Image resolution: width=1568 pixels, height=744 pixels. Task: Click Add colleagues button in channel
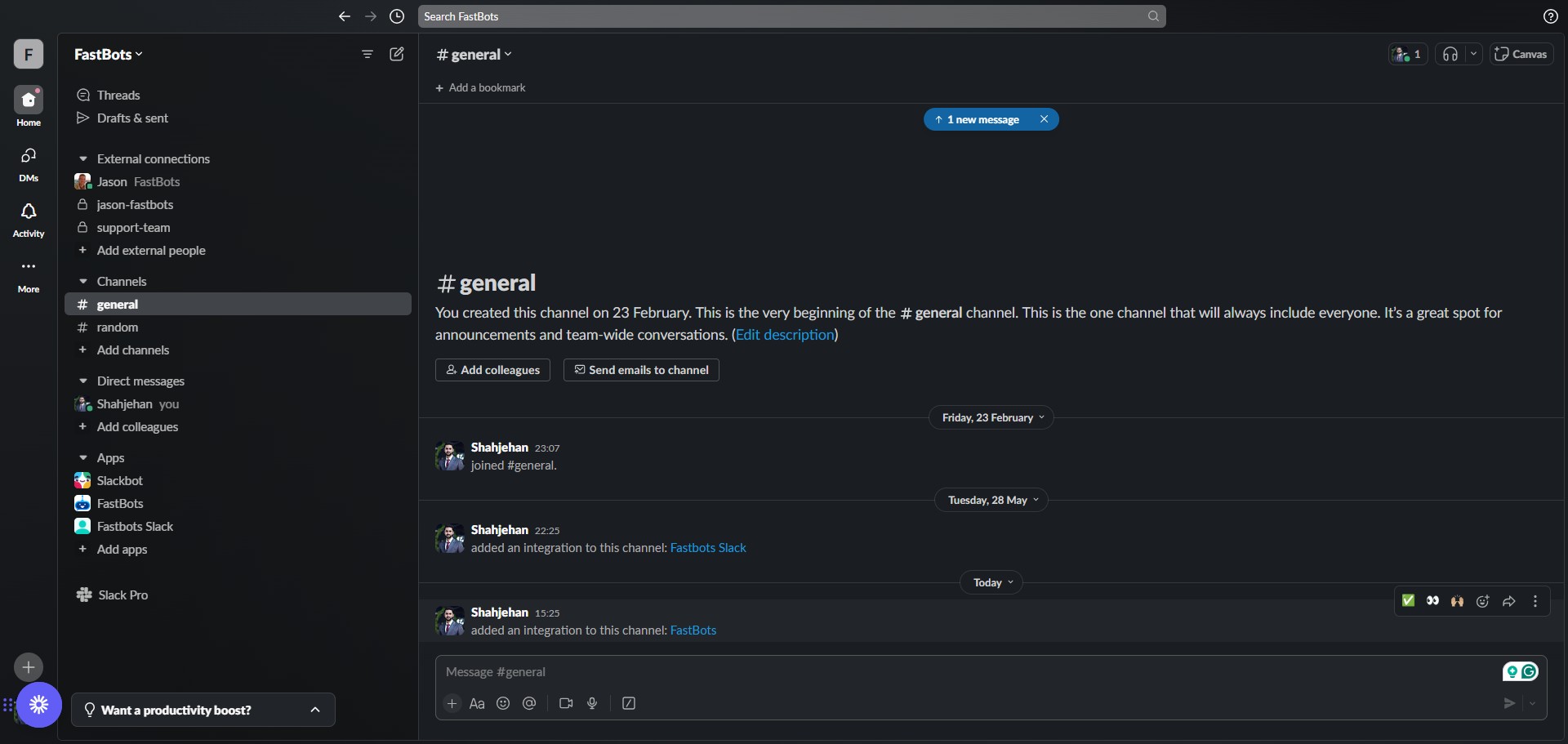[x=492, y=370]
